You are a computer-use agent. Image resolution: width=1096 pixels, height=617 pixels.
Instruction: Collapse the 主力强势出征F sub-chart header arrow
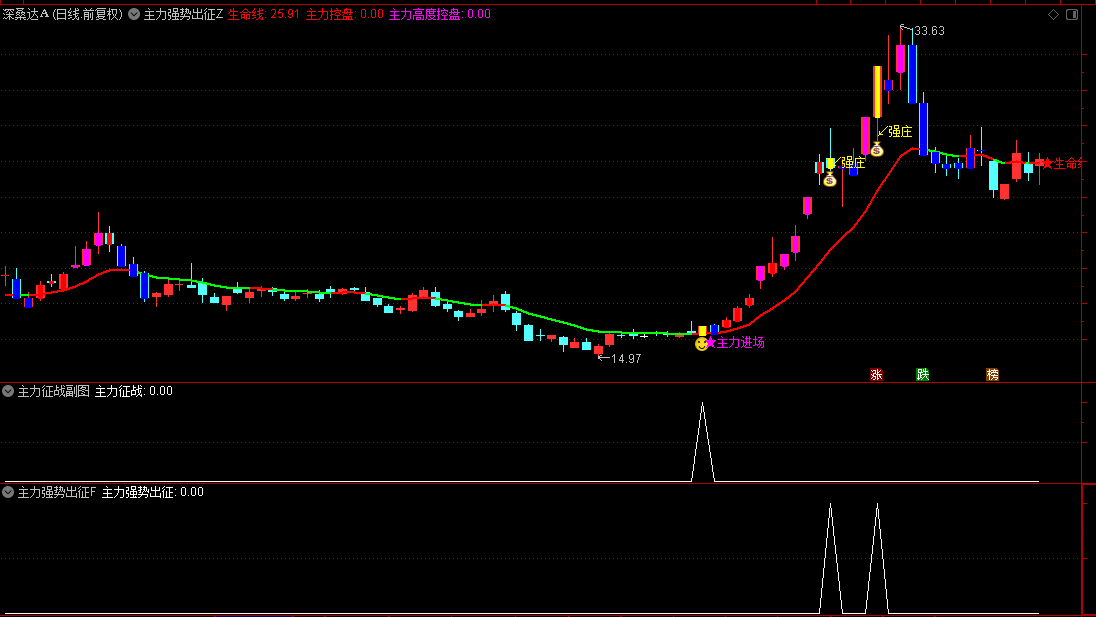coord(8,492)
